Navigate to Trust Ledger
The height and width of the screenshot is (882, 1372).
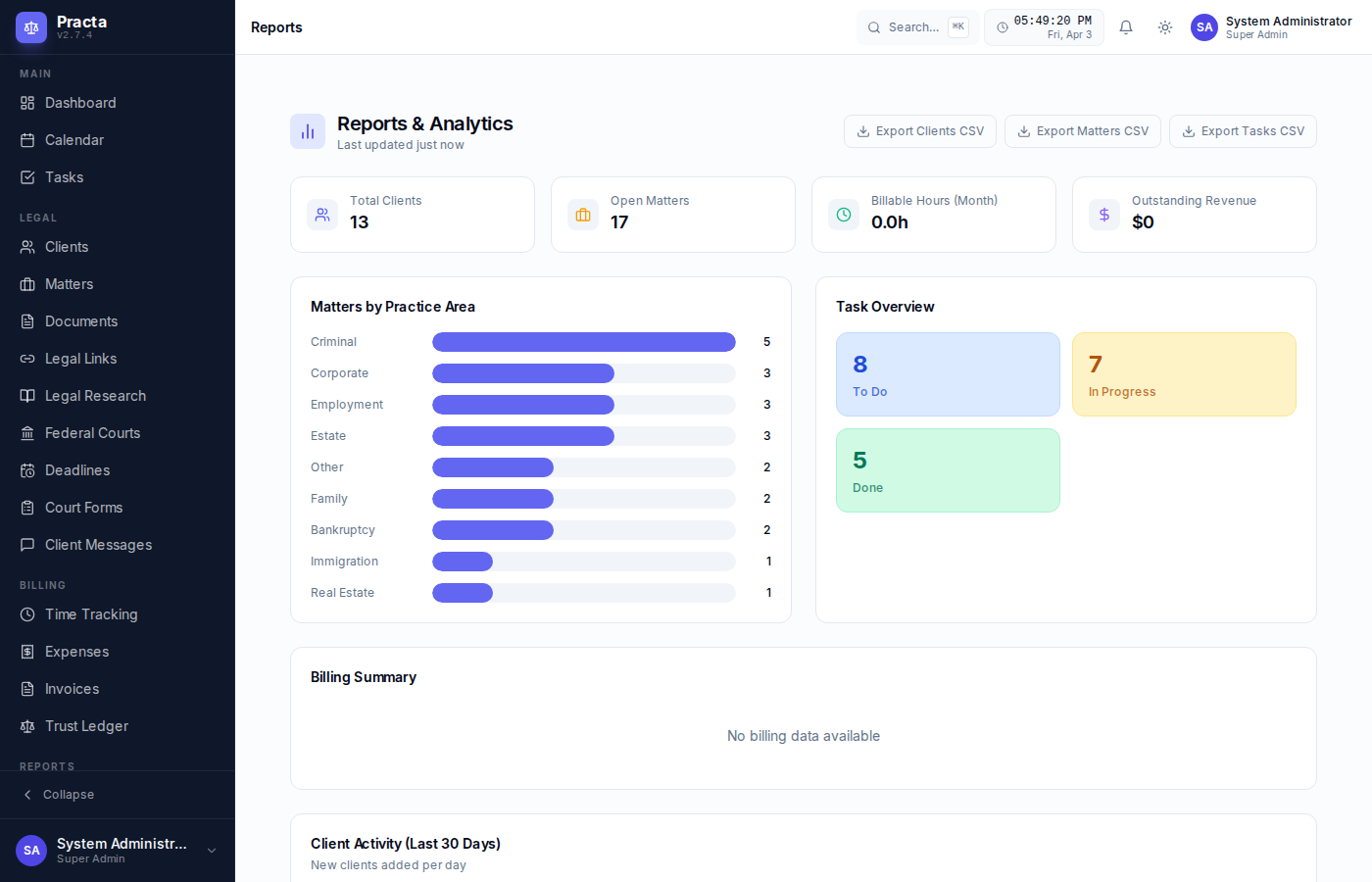coord(118,726)
